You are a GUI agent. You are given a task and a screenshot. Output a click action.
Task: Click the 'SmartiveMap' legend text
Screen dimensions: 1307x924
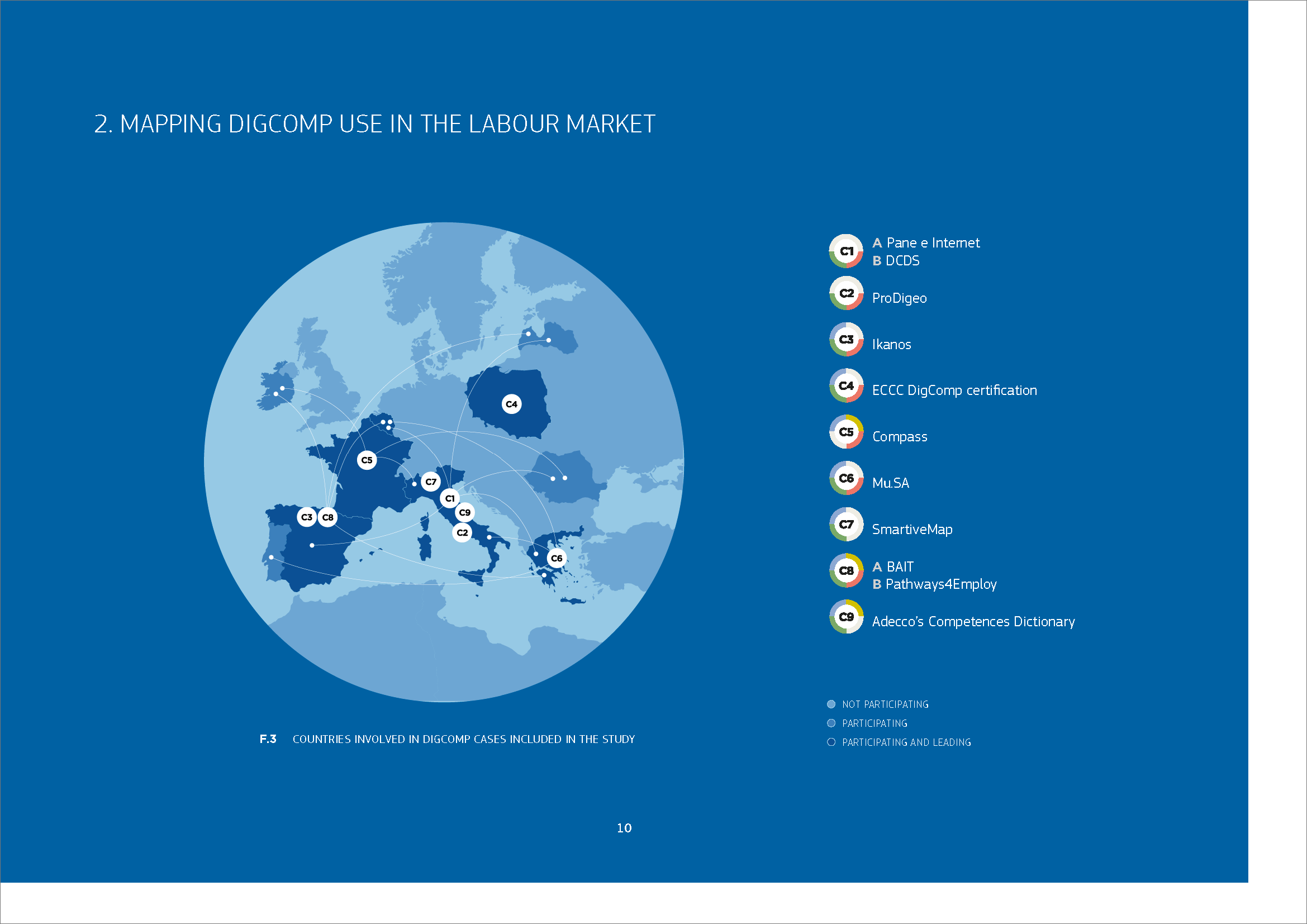[x=912, y=530]
